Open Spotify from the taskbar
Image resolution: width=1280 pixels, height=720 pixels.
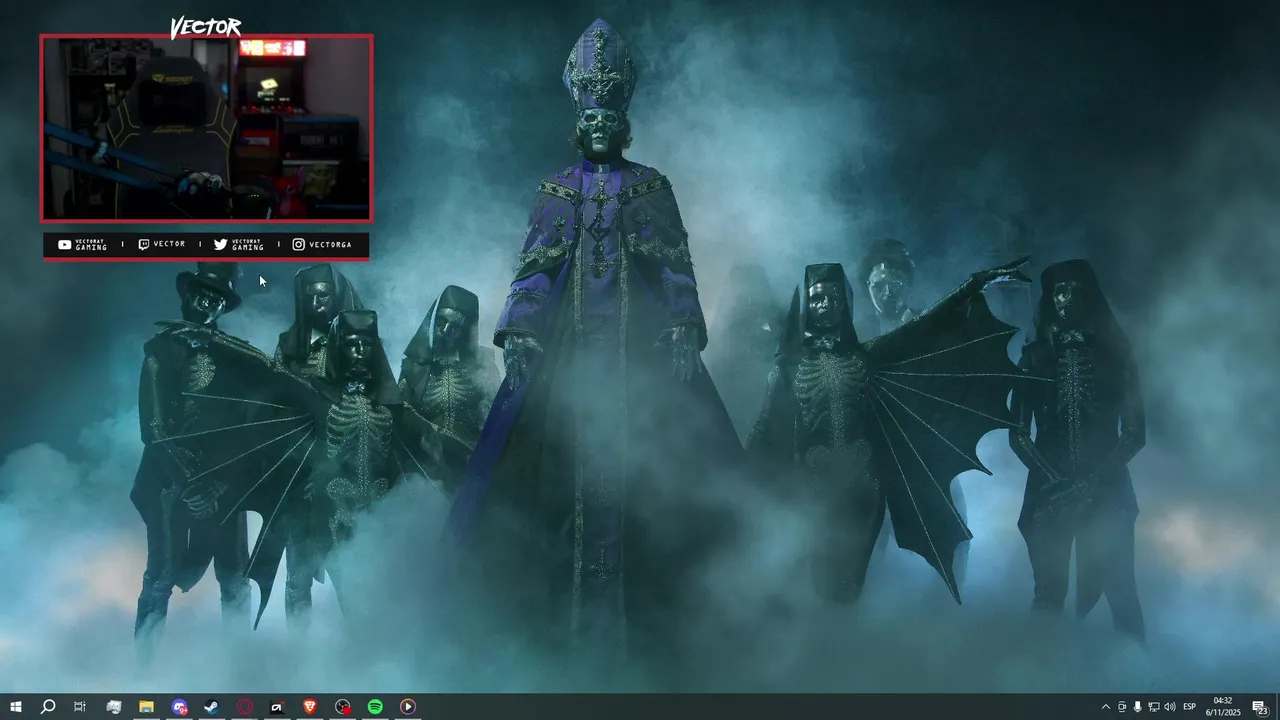click(x=375, y=707)
